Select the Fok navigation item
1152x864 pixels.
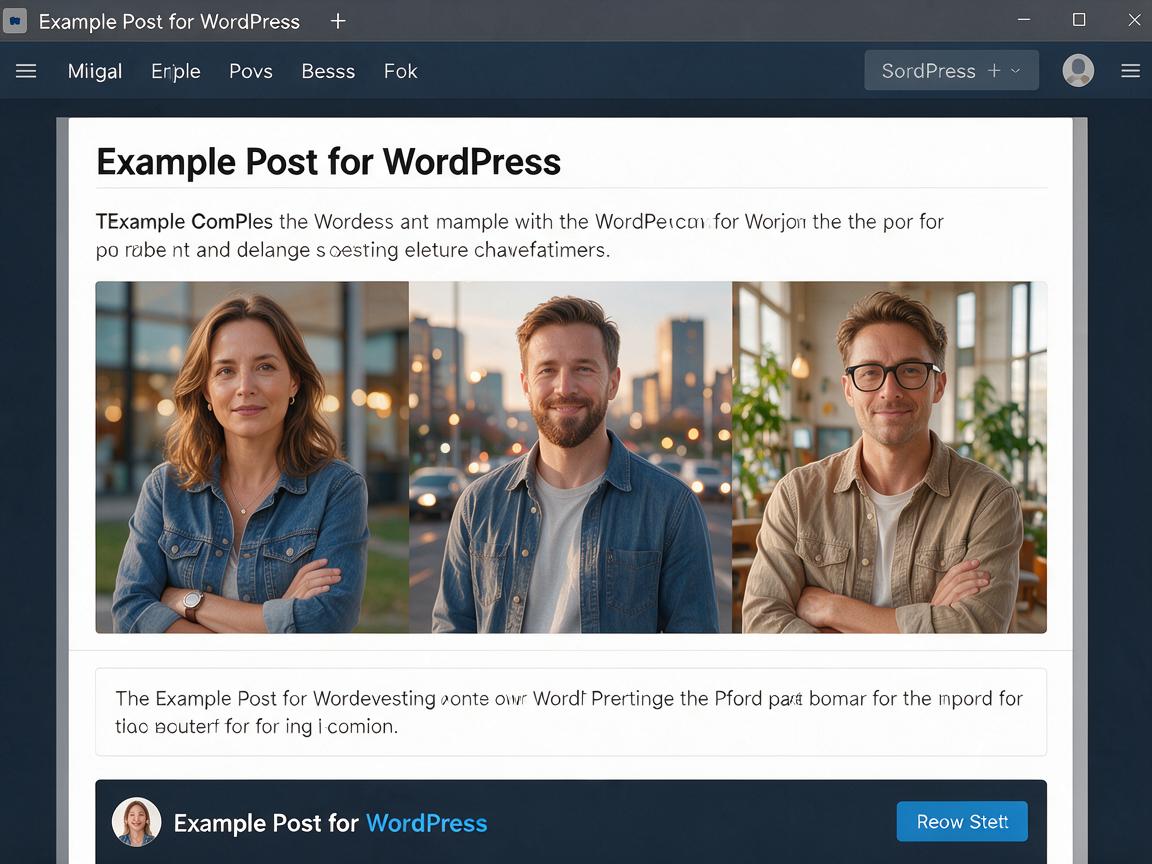pyautogui.click(x=400, y=71)
